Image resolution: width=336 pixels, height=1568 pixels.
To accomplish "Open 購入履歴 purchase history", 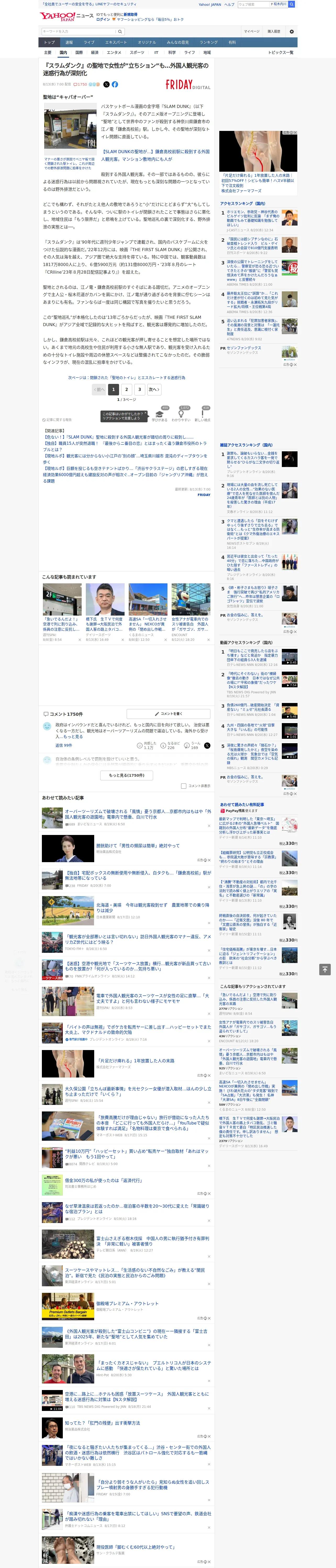I will 274,32.
